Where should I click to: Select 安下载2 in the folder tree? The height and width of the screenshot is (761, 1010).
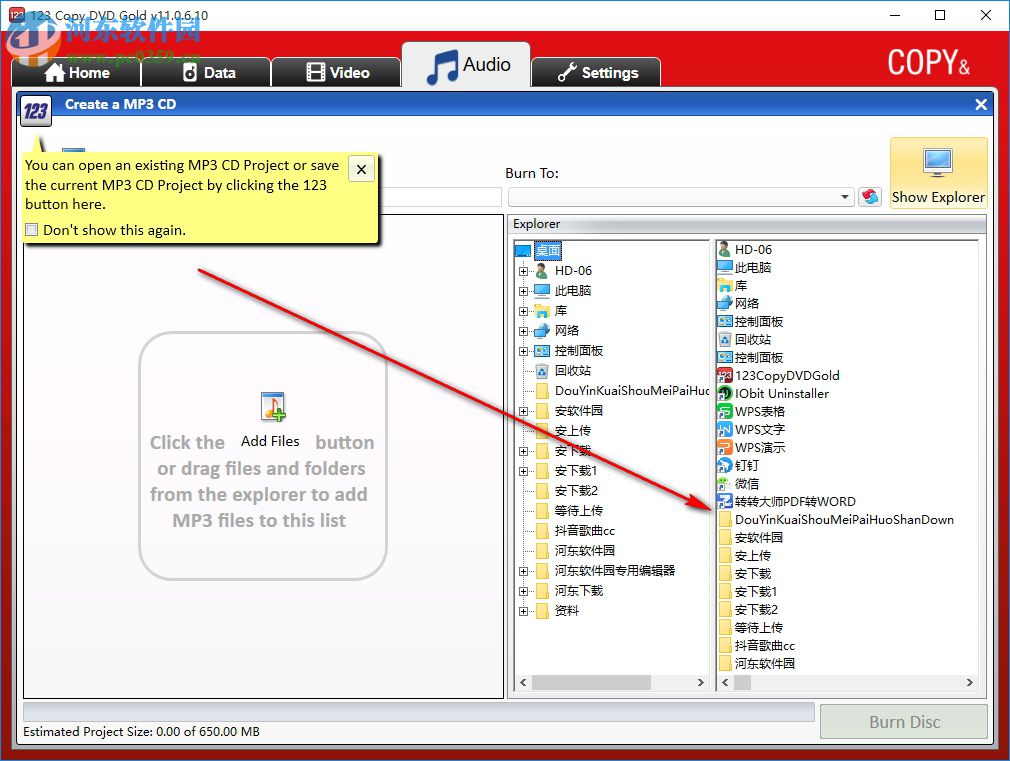pyautogui.click(x=576, y=490)
